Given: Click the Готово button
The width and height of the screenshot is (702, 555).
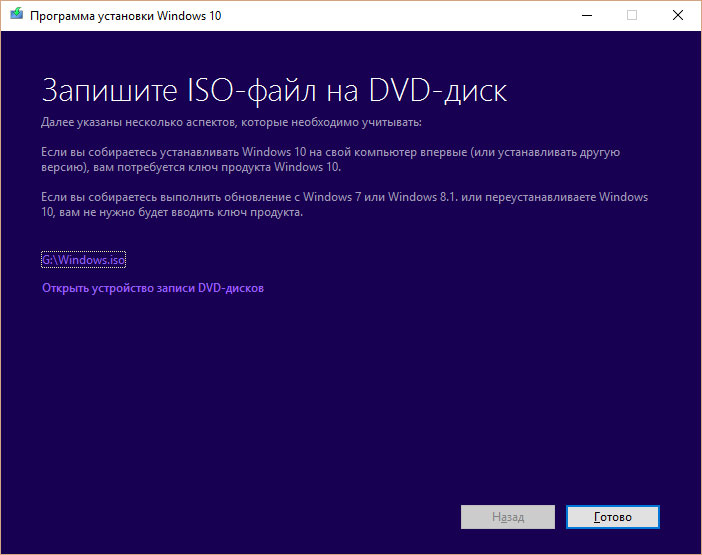Looking at the screenshot, I should (612, 517).
